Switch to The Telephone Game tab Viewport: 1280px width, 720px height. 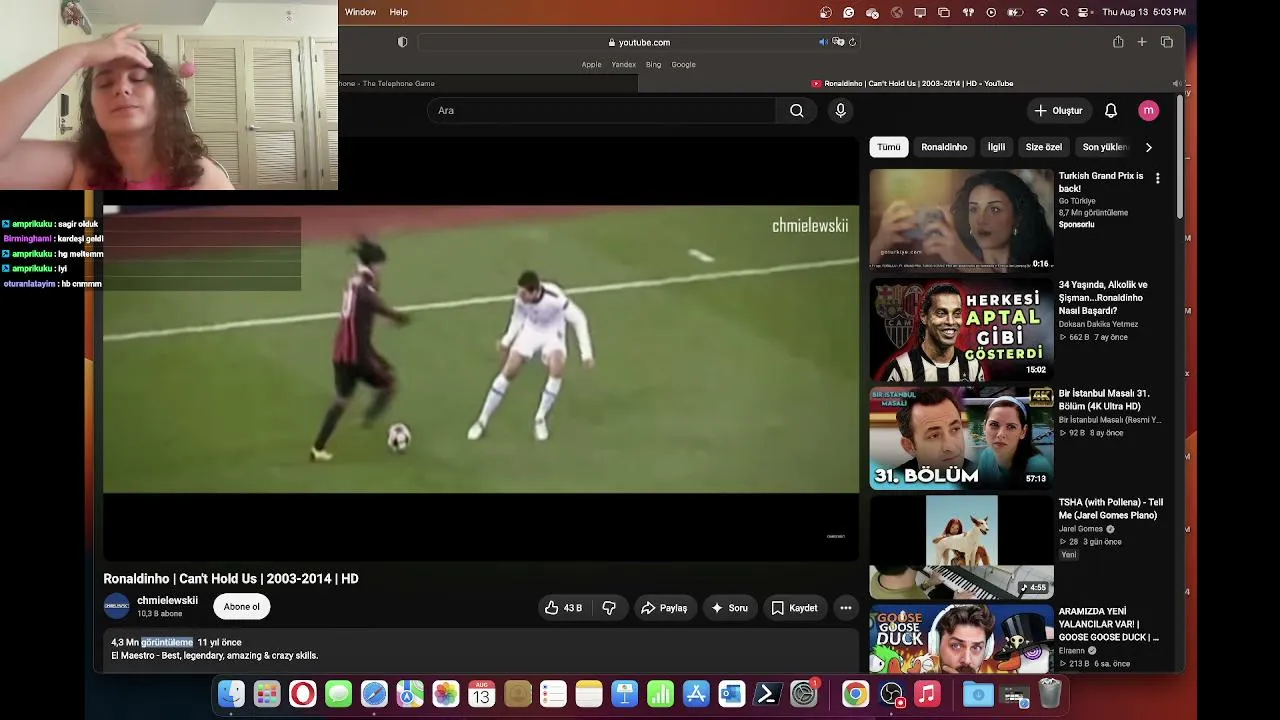coord(488,83)
